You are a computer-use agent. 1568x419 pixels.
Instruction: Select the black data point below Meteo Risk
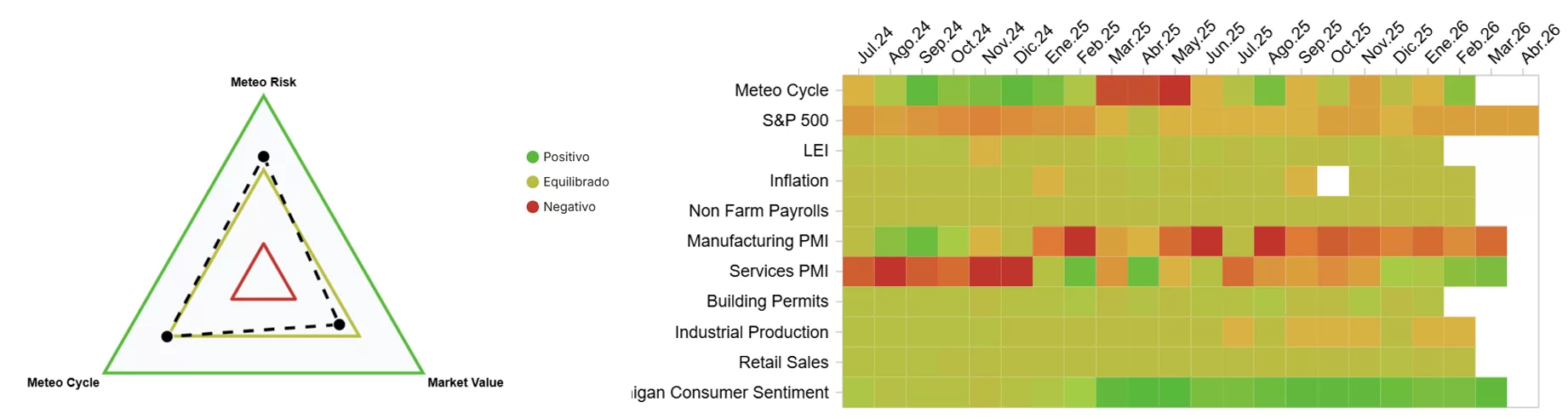click(264, 157)
